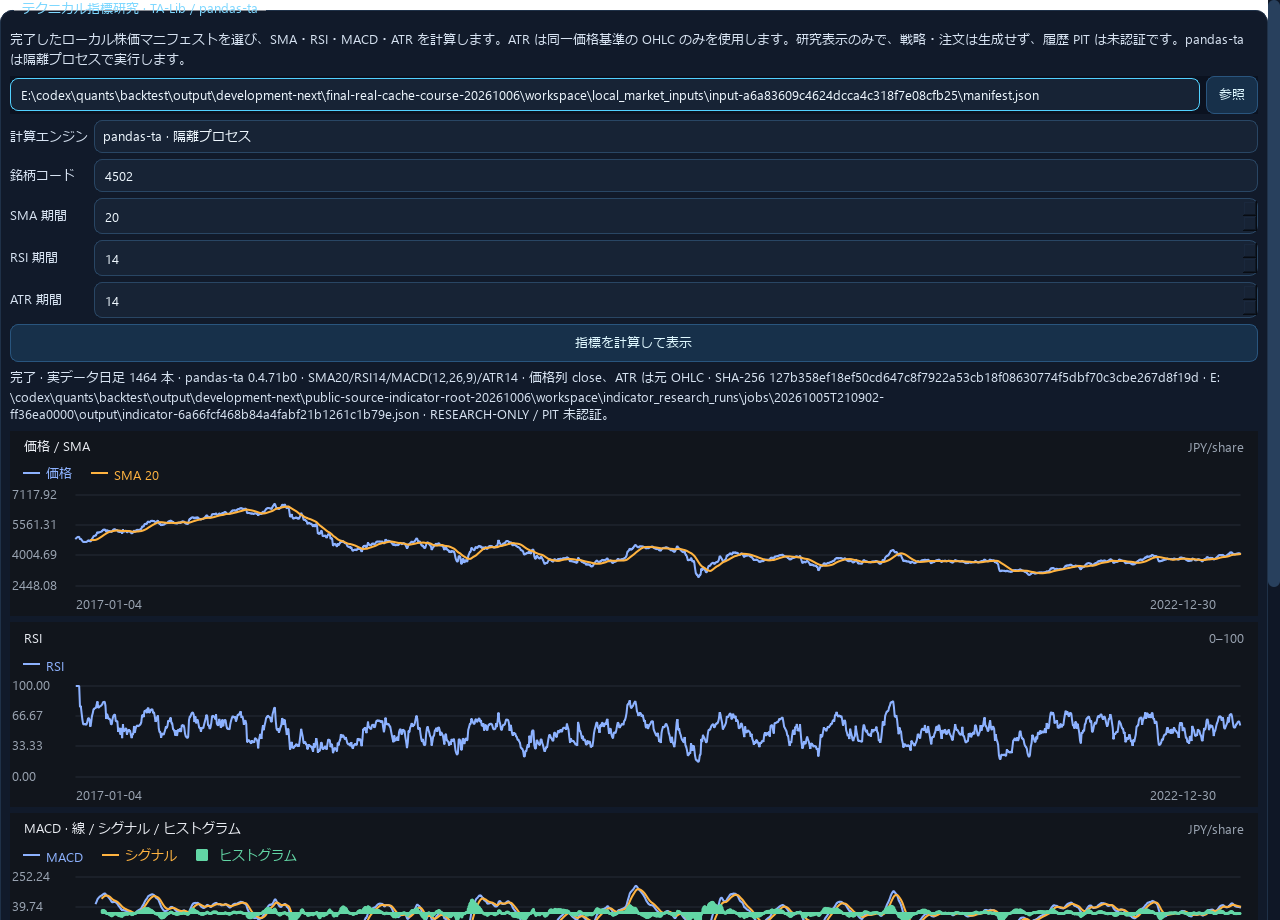
Task: Toggle the RSI legend entry
Action: 43,666
